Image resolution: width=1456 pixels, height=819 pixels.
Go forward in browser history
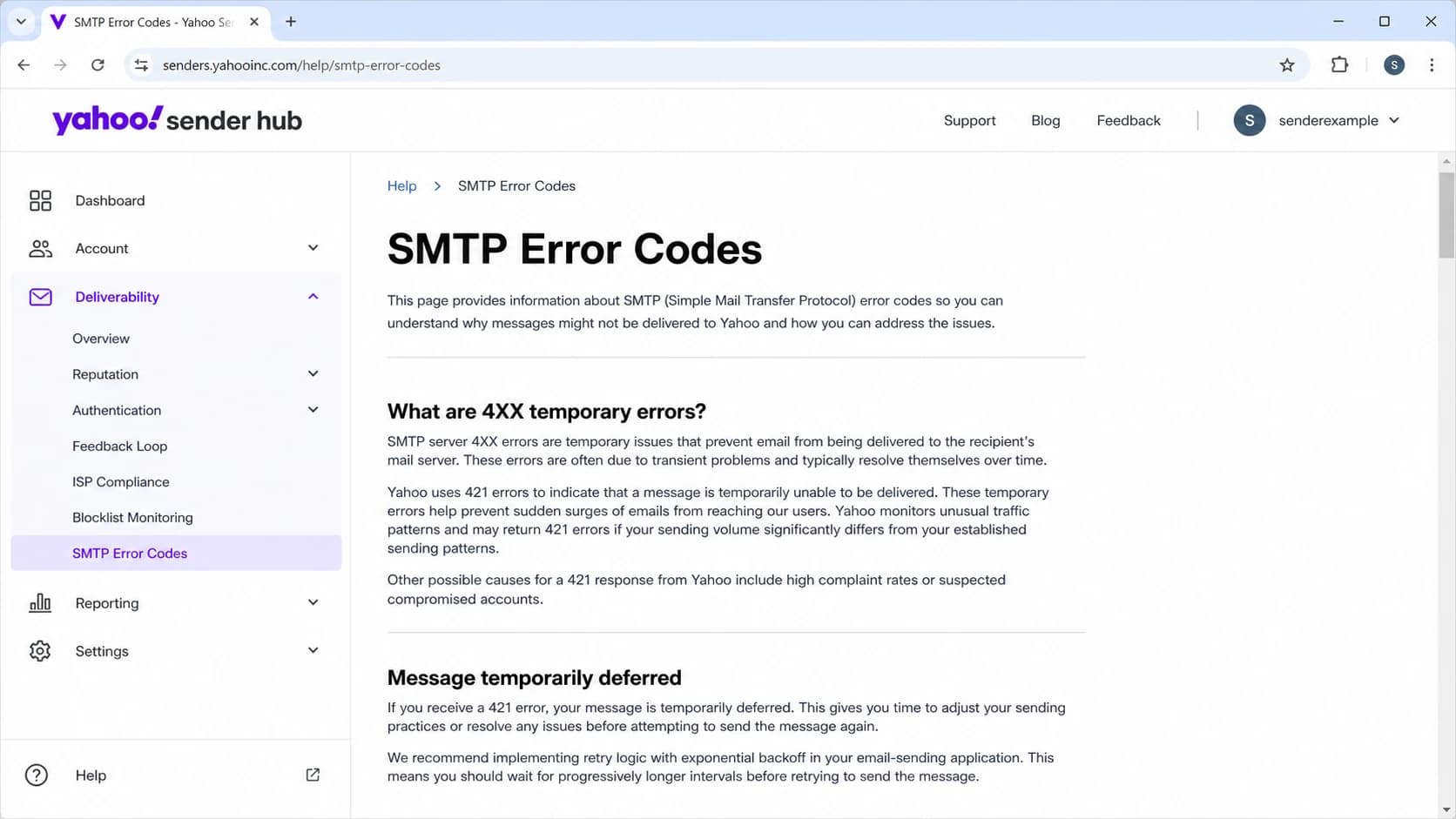(60, 65)
